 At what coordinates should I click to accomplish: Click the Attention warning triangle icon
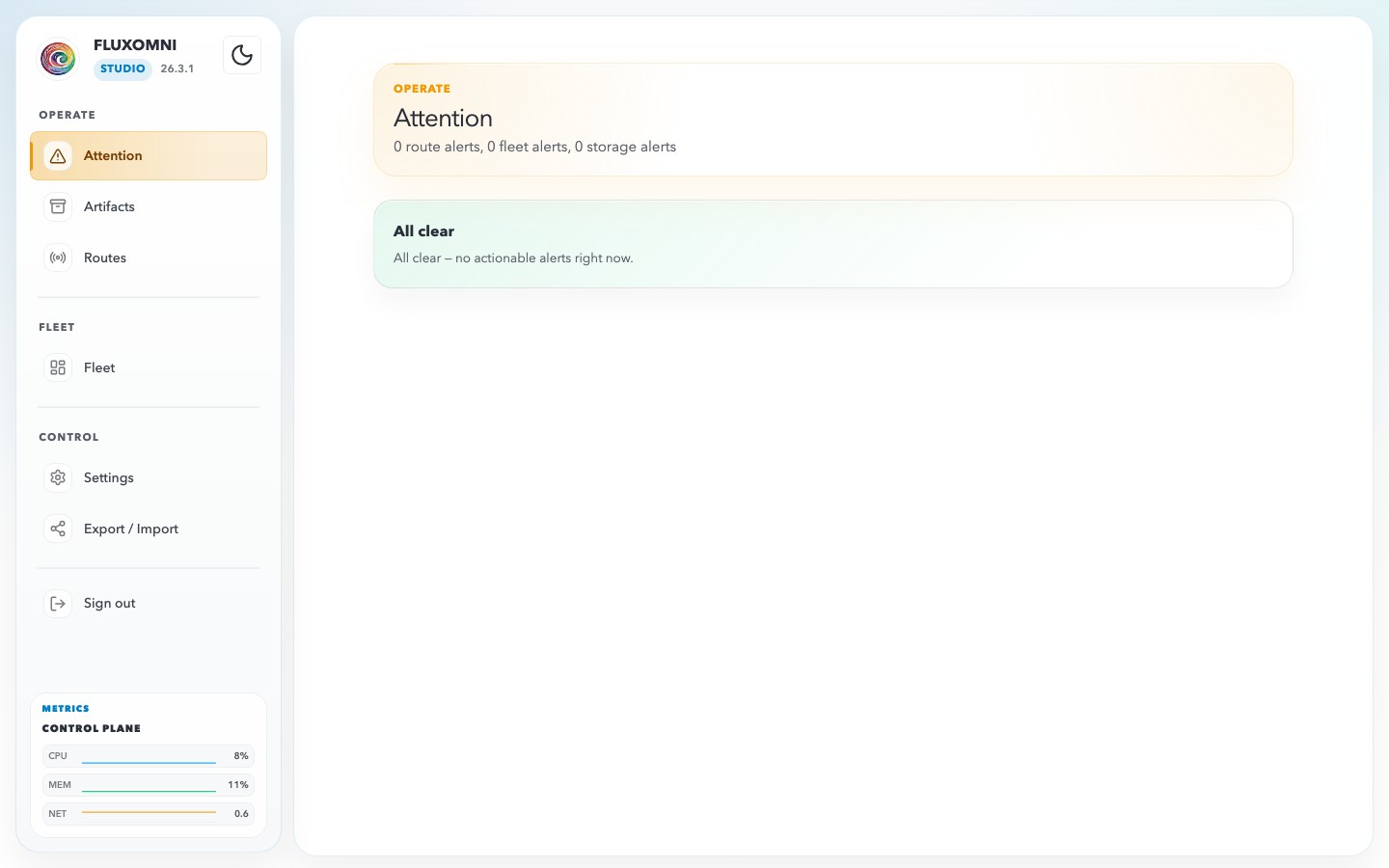tap(58, 155)
